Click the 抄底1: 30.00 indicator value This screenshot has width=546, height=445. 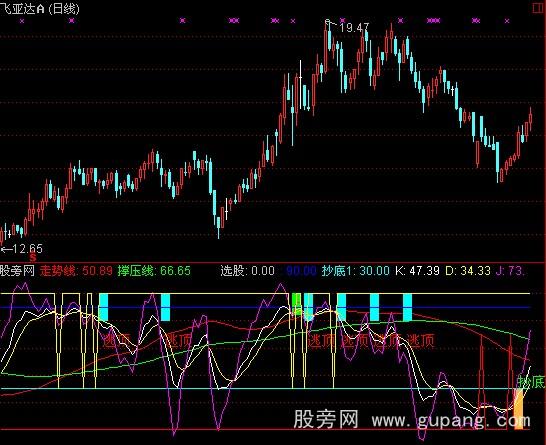tap(356, 271)
